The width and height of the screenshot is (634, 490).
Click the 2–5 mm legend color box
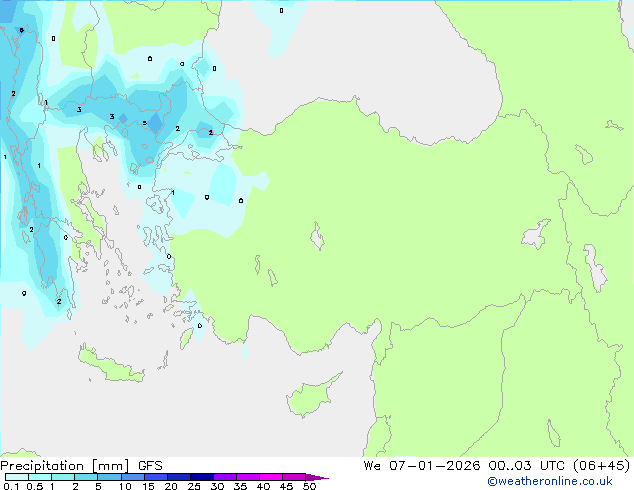86,477
